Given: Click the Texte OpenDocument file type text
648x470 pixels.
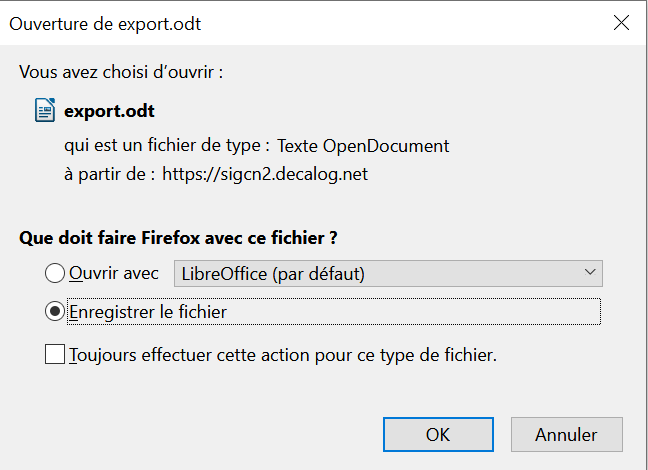Looking at the screenshot, I should (363, 146).
